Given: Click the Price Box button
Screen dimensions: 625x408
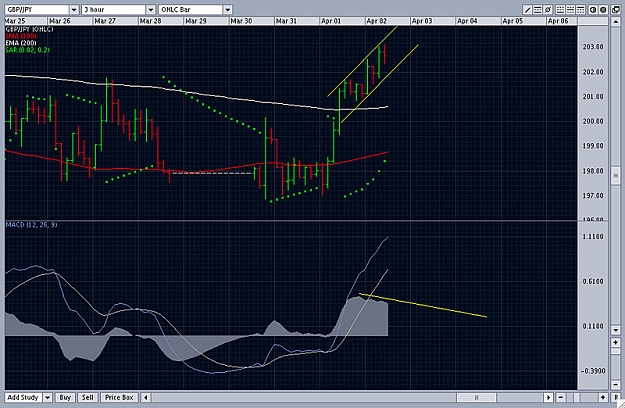Looking at the screenshot, I should click(x=119, y=397).
